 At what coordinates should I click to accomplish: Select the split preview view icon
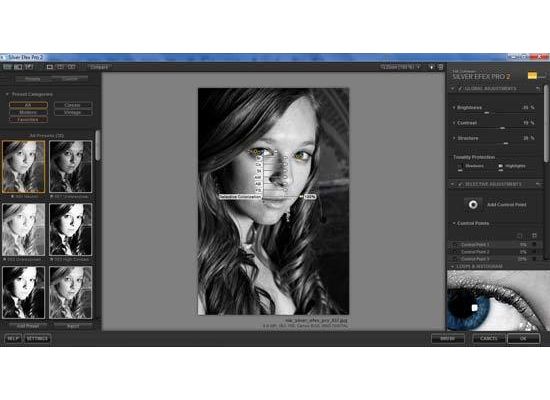[61, 67]
